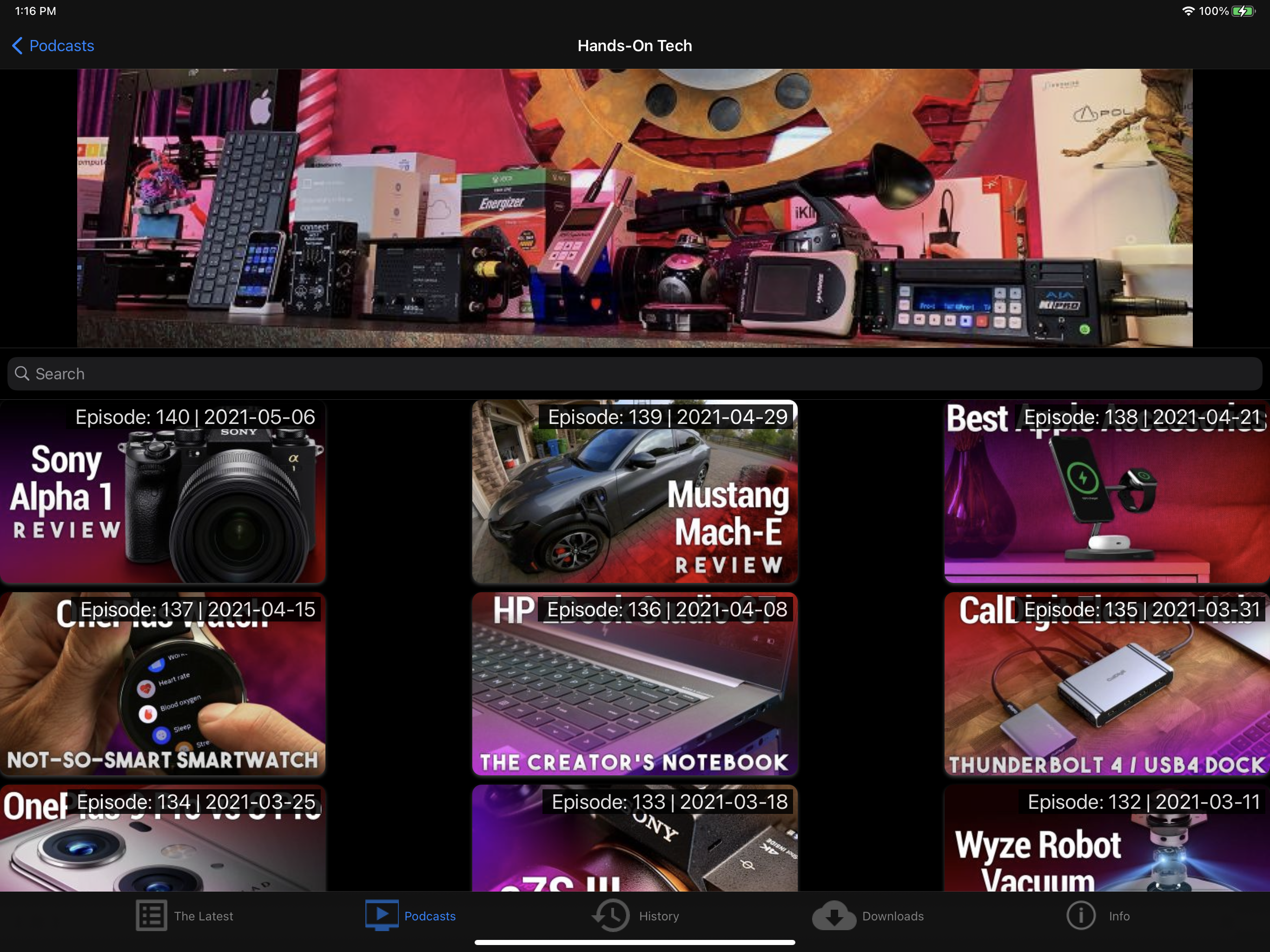The image size is (1270, 952).
Task: Open the Info circle icon
Action: click(1081, 915)
